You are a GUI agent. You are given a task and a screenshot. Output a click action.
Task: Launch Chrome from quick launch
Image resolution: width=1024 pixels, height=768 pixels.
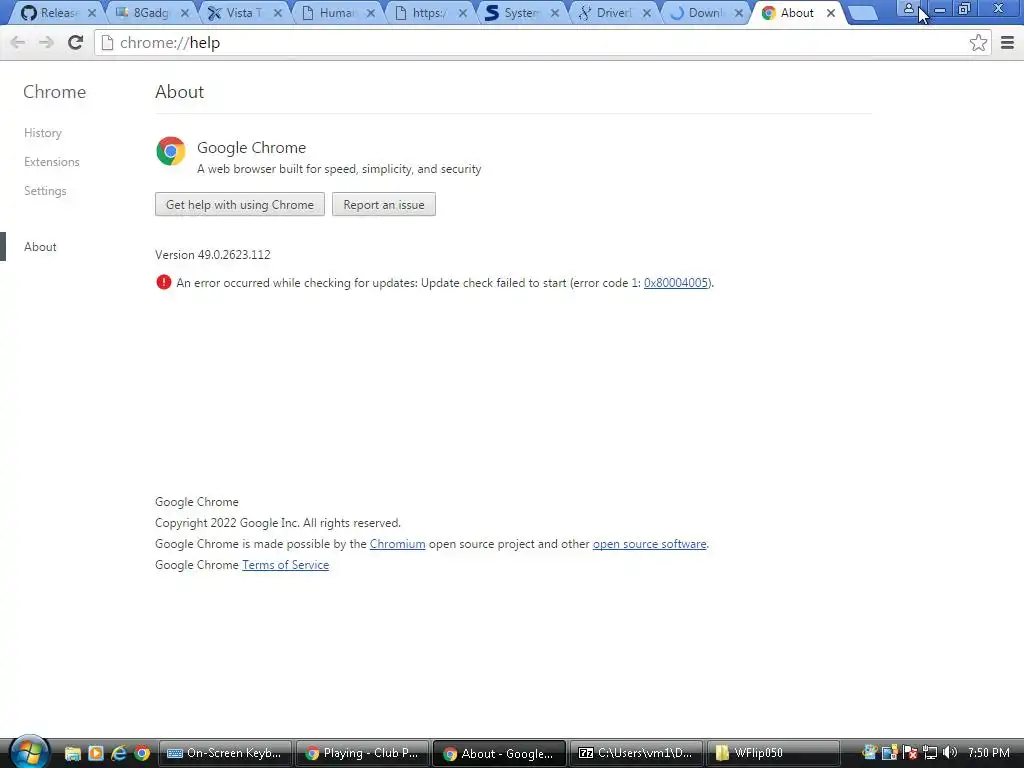[x=142, y=754]
